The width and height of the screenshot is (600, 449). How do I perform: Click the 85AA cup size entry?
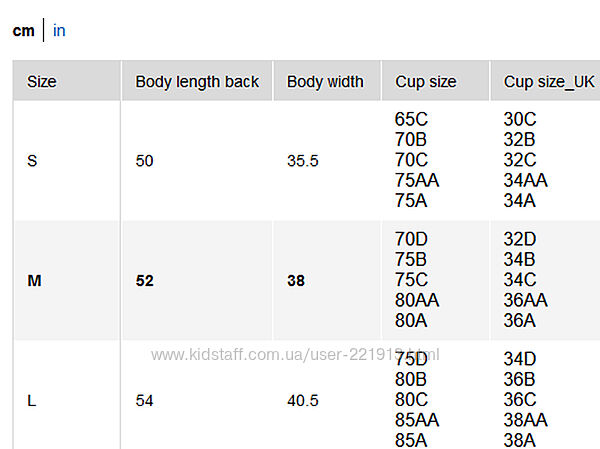[x=417, y=420]
